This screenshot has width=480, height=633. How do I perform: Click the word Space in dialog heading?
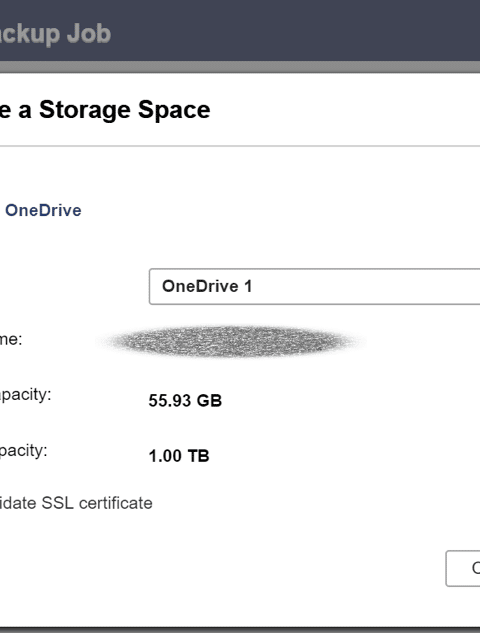[x=174, y=110]
